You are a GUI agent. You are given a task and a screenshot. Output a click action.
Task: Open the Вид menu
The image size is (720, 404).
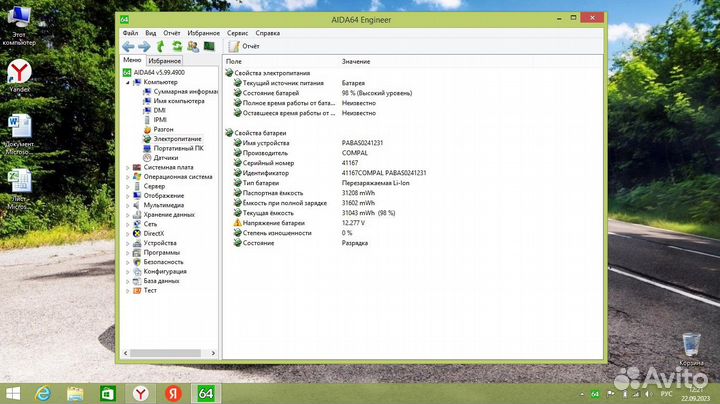151,33
